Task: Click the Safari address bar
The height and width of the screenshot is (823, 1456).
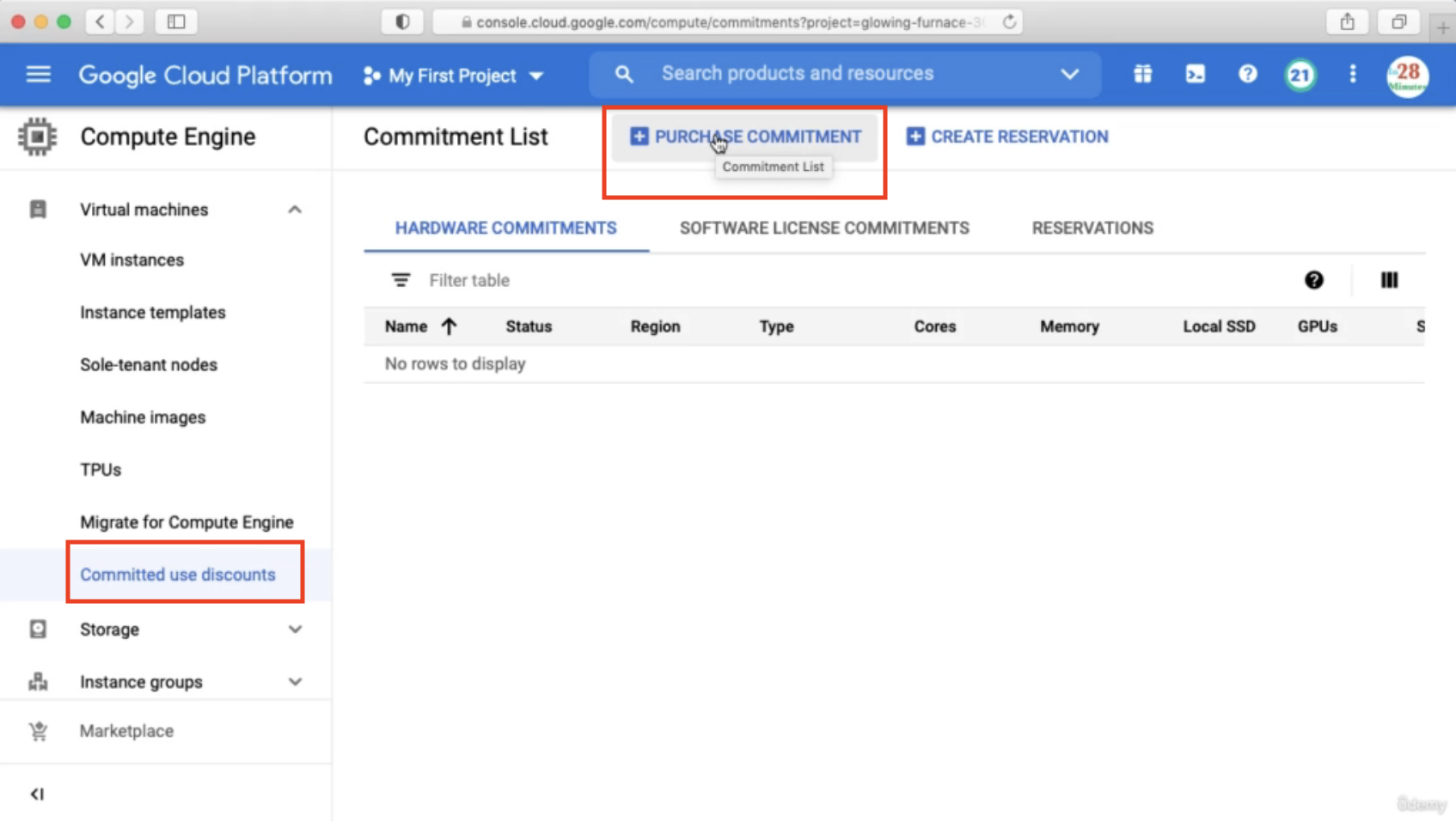Action: pos(727,21)
